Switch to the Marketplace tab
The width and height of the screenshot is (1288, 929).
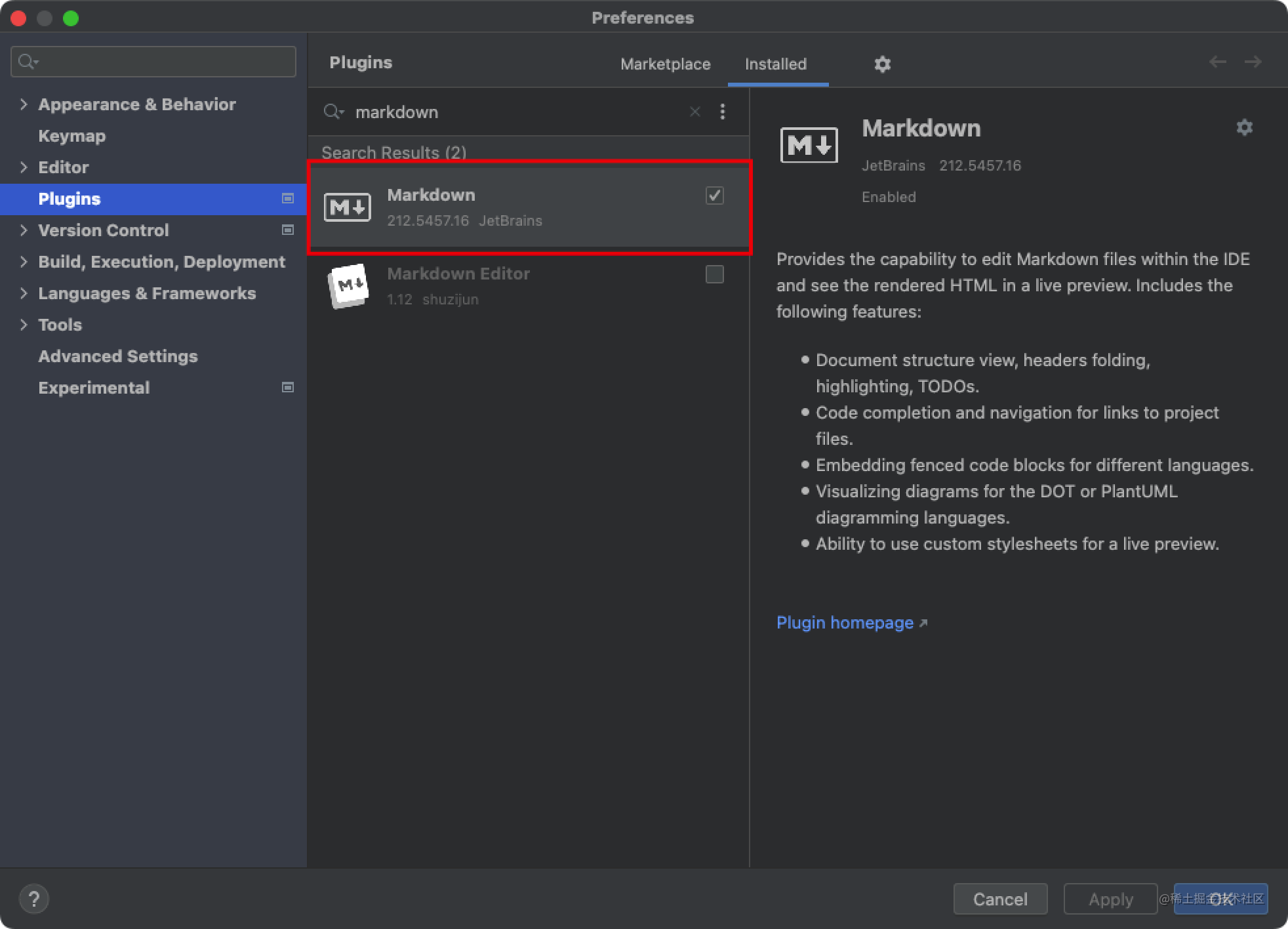(x=665, y=64)
